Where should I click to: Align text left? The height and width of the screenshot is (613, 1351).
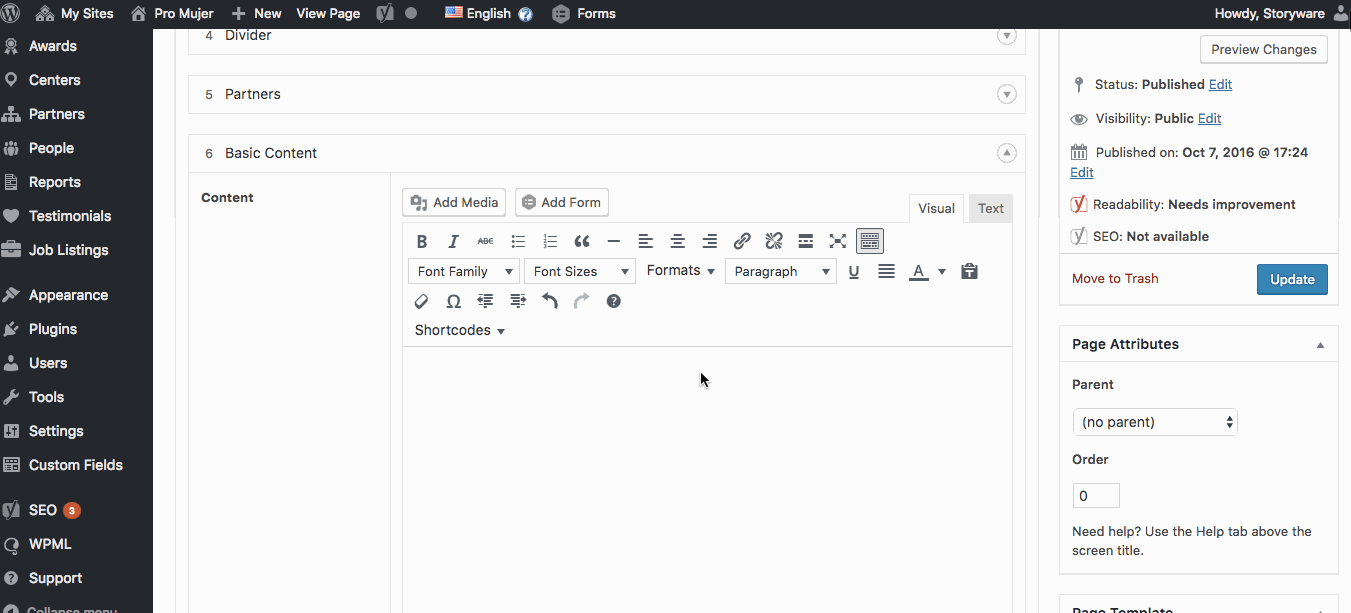point(646,241)
